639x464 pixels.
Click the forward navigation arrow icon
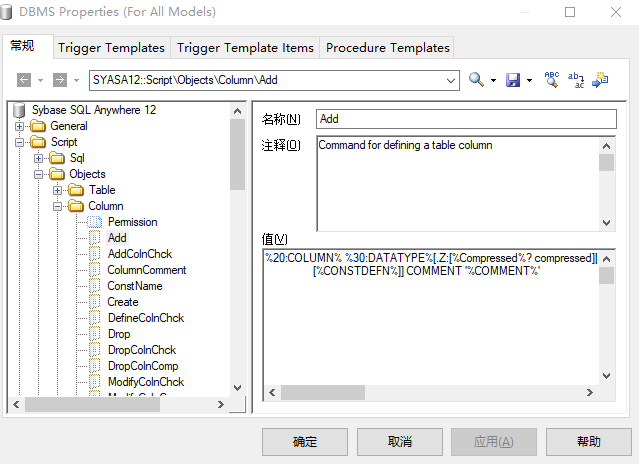(59, 80)
